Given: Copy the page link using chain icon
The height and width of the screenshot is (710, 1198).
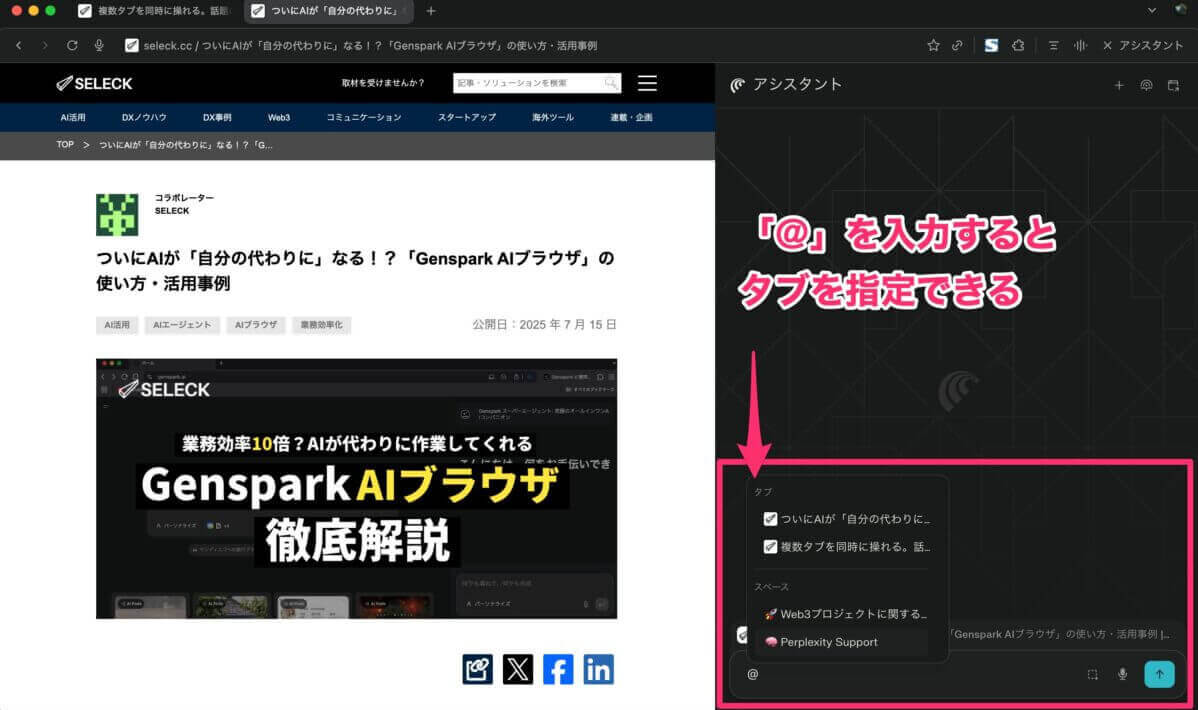Looking at the screenshot, I should (x=957, y=46).
